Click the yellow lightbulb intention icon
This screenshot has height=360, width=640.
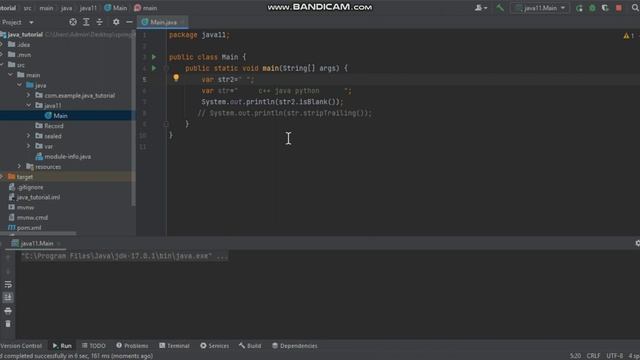point(176,78)
